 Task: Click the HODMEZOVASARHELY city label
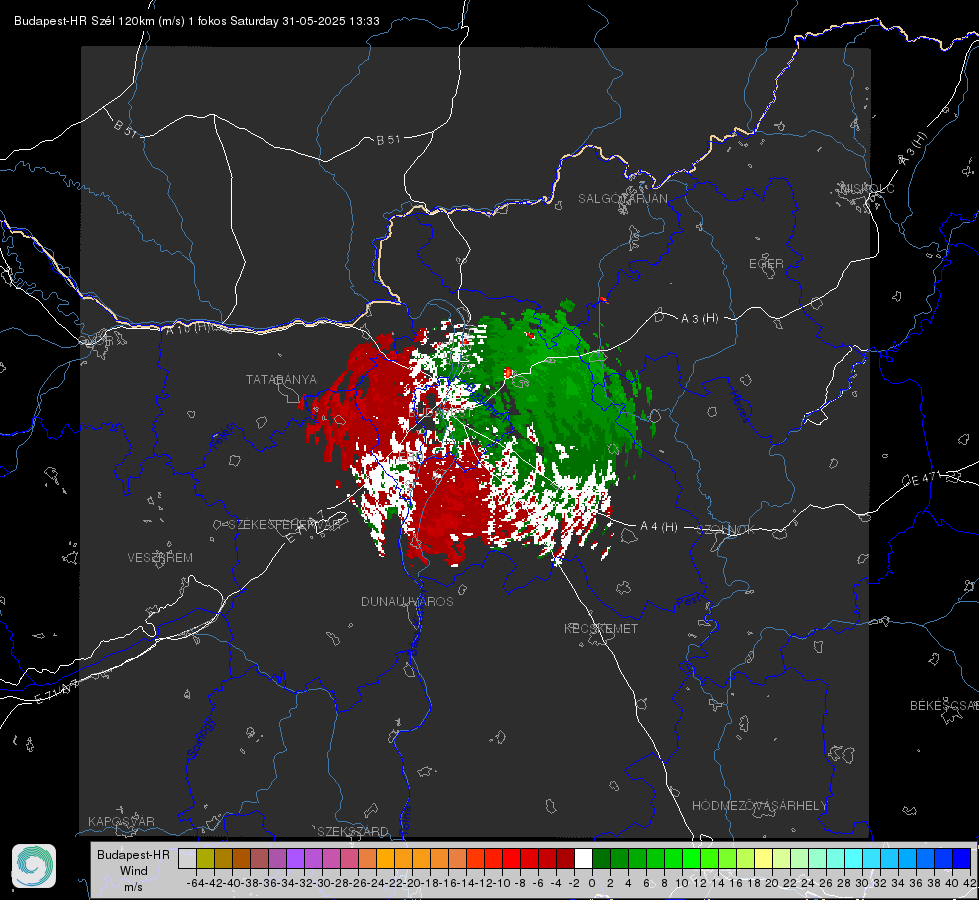(760, 806)
